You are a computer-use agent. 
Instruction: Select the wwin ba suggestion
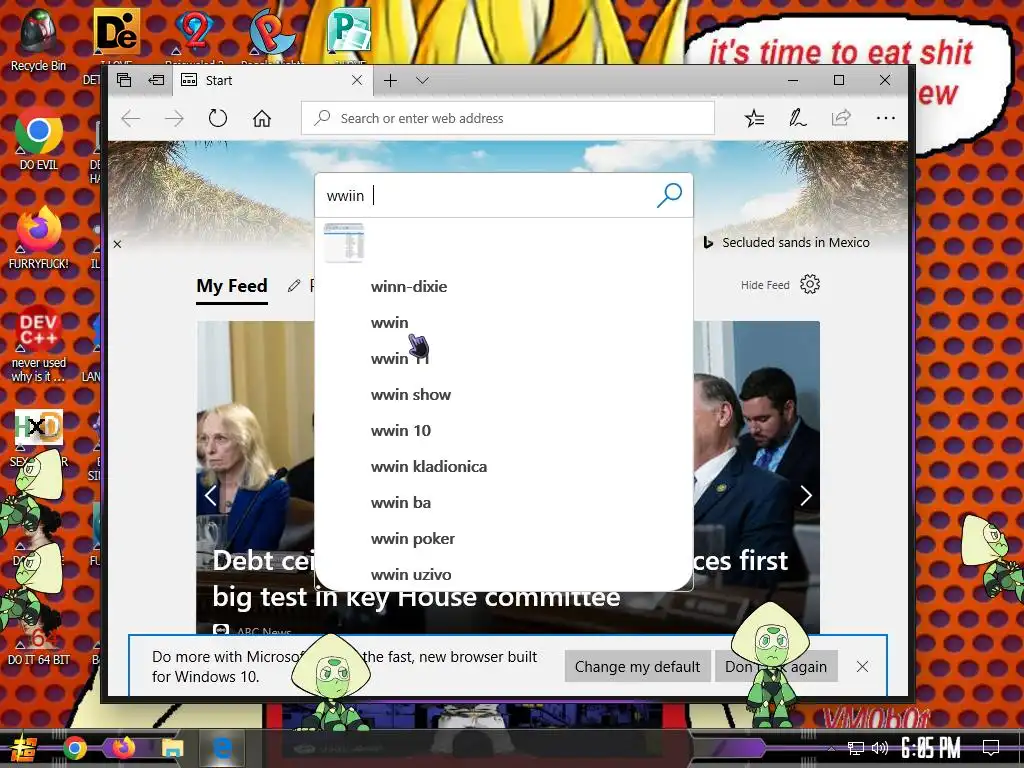[x=401, y=502]
